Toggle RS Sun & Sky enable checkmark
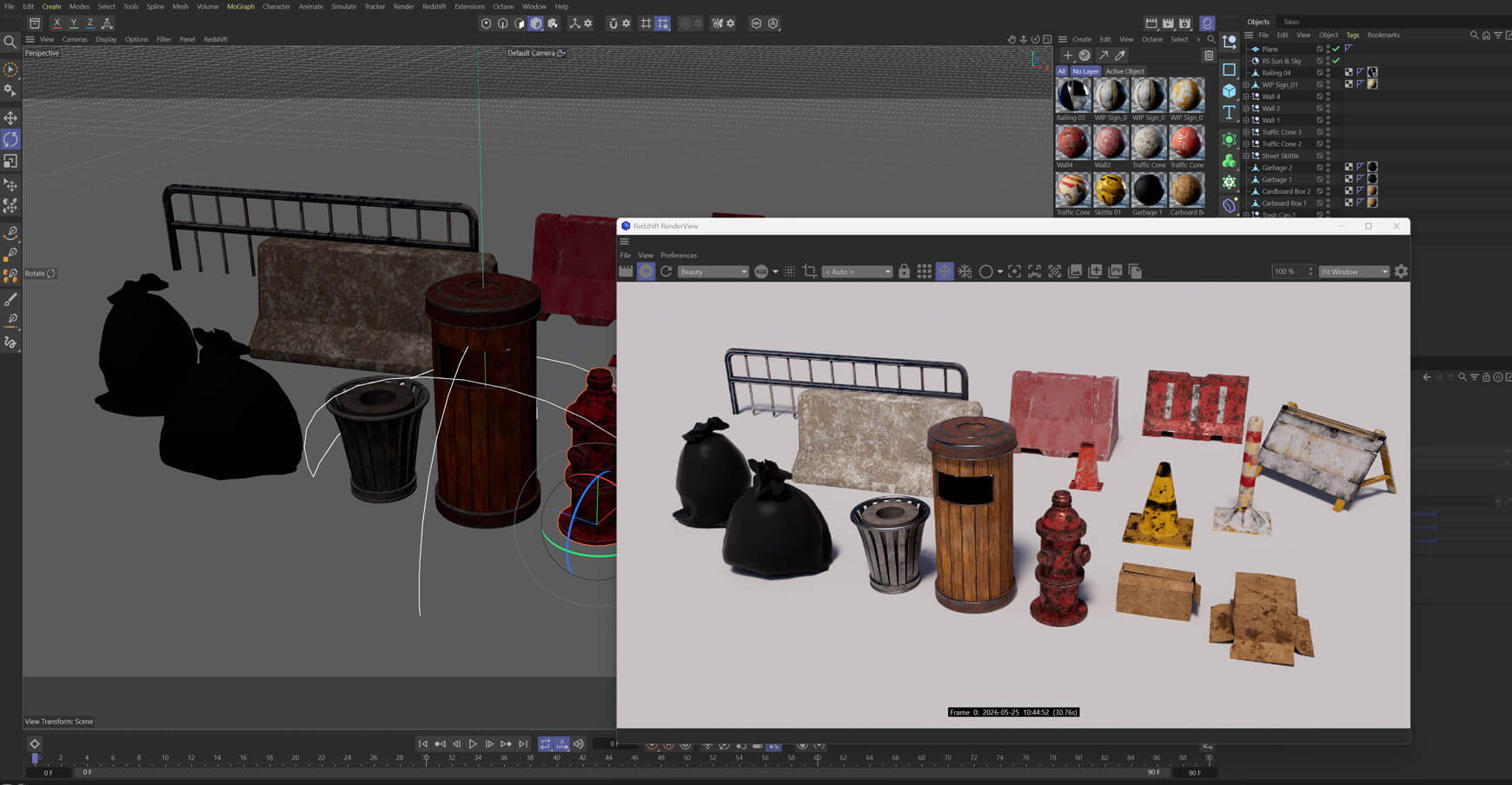The width and height of the screenshot is (1512, 785). pos(1336,61)
